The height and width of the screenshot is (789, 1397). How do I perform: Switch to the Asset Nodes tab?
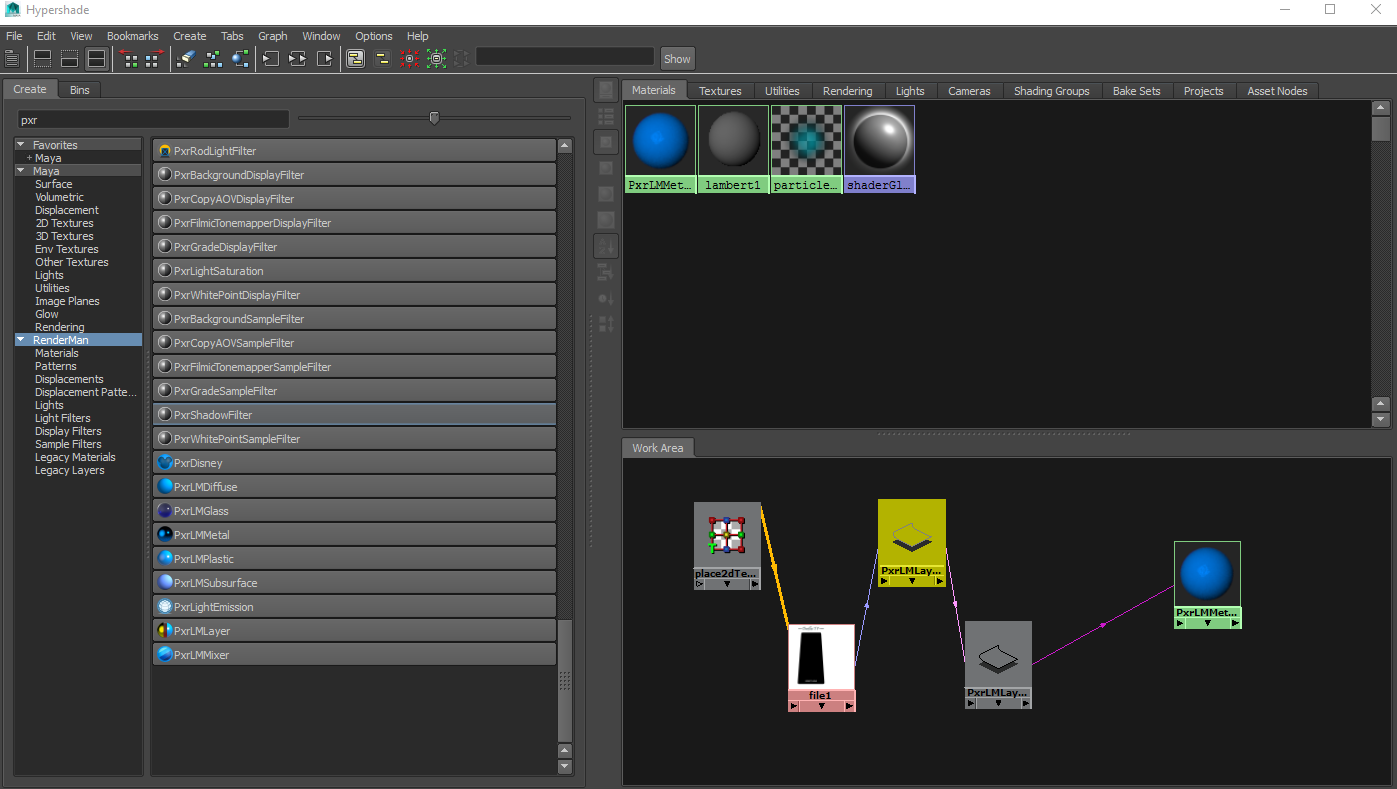[x=1278, y=91]
